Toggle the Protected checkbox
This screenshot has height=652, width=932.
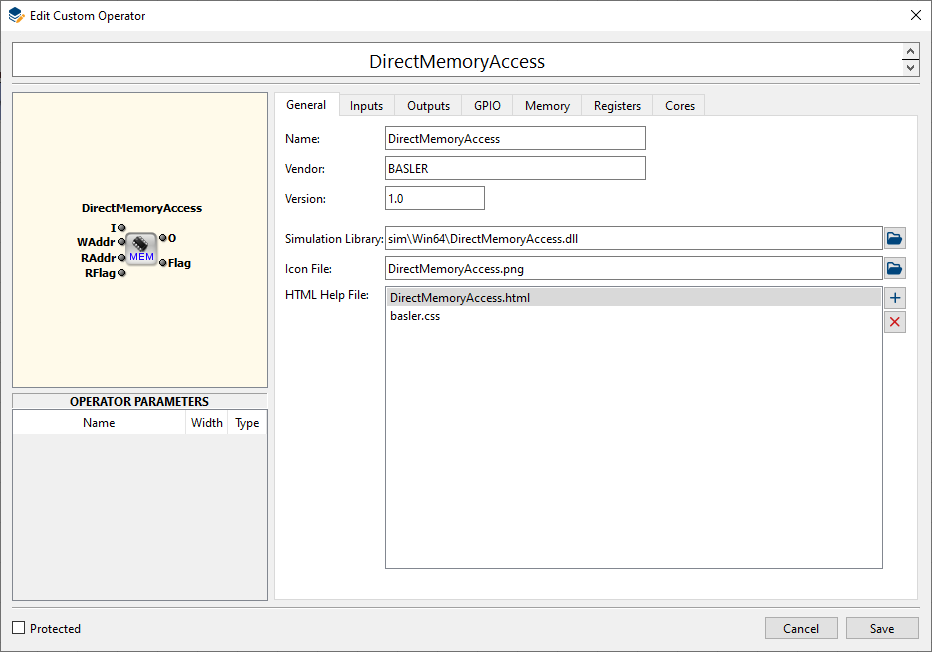pos(19,628)
